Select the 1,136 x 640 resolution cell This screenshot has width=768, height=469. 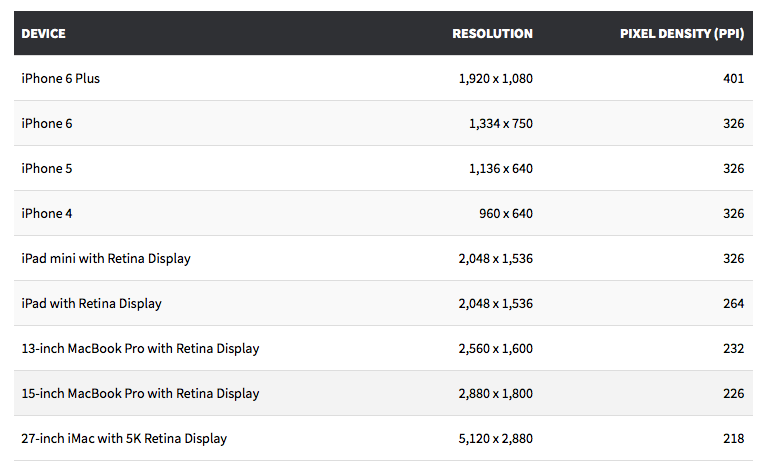500,169
